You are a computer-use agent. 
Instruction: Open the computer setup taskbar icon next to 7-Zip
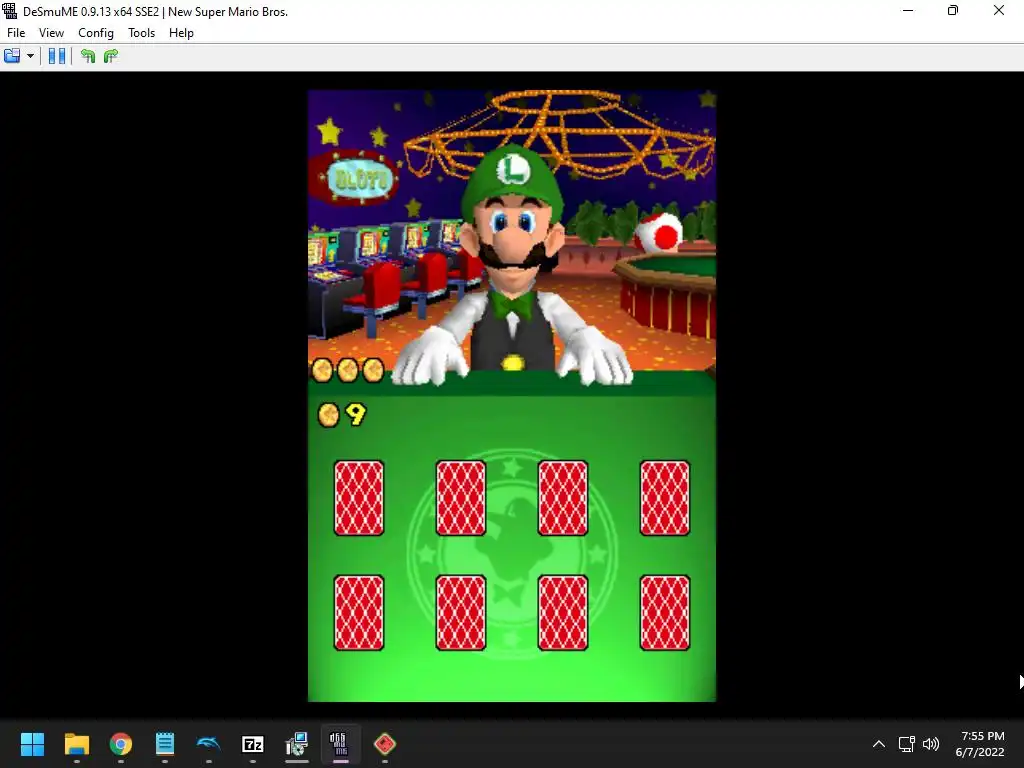point(296,744)
